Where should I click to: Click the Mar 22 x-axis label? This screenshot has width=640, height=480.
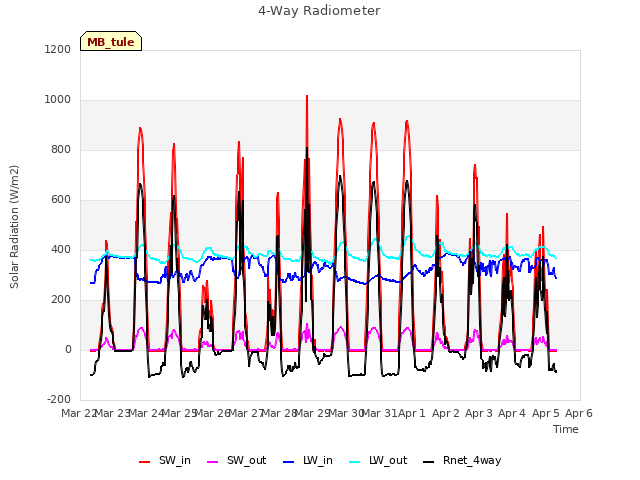[78, 413]
